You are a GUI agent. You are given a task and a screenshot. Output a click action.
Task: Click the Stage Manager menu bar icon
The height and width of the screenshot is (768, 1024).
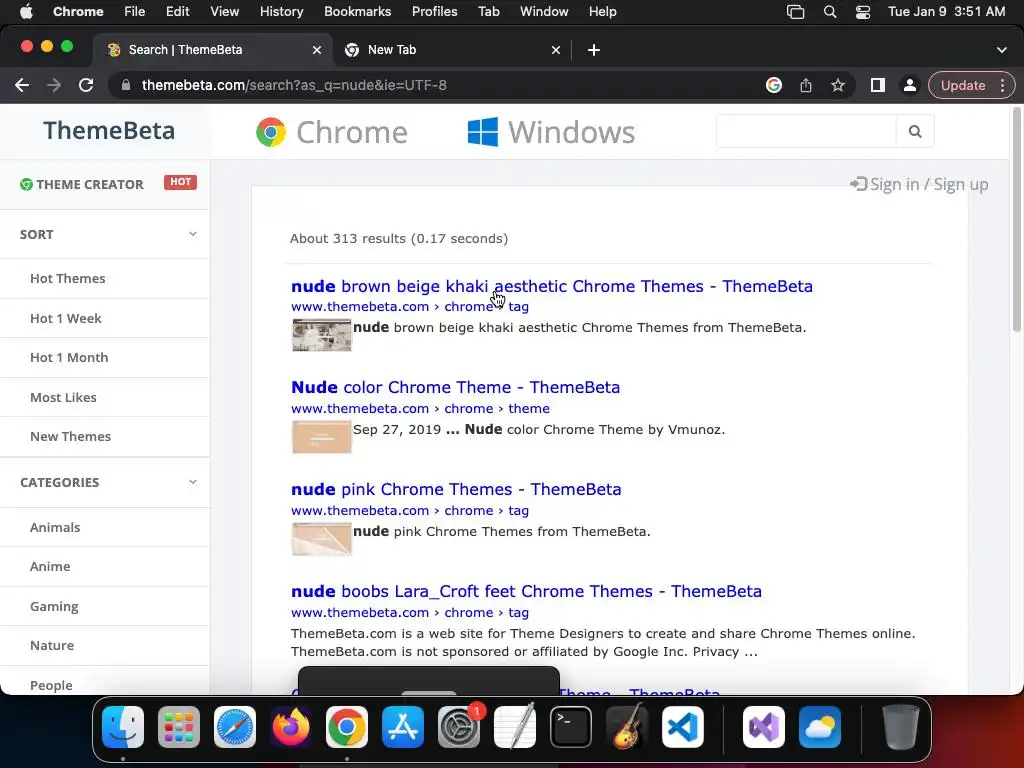click(x=795, y=12)
